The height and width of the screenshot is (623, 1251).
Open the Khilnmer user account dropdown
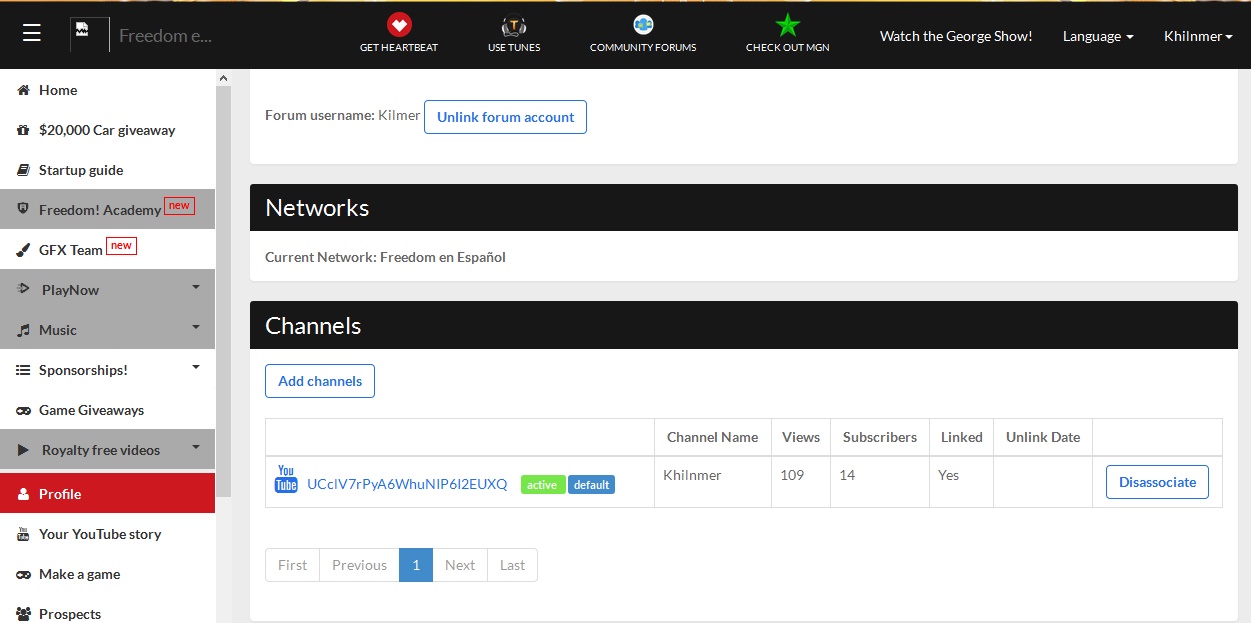[x=1197, y=36]
